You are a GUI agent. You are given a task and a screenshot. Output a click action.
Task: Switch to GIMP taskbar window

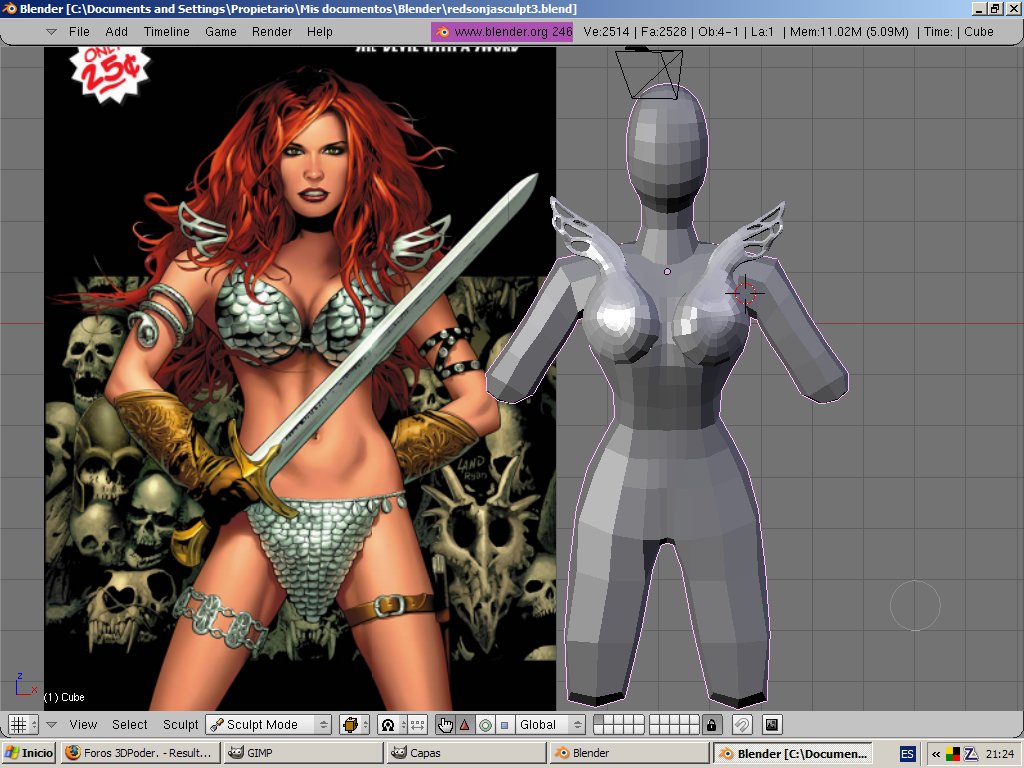coord(302,753)
